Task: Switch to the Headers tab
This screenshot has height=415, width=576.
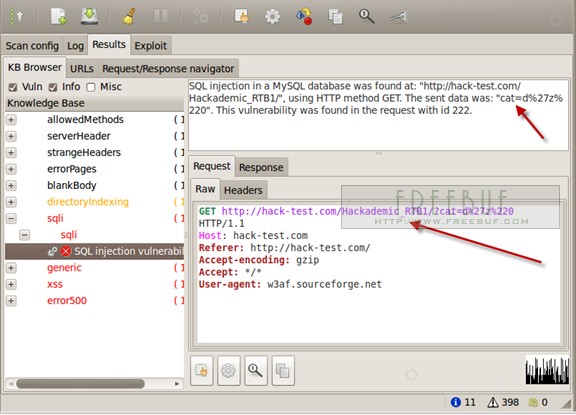Action: pyautogui.click(x=243, y=190)
